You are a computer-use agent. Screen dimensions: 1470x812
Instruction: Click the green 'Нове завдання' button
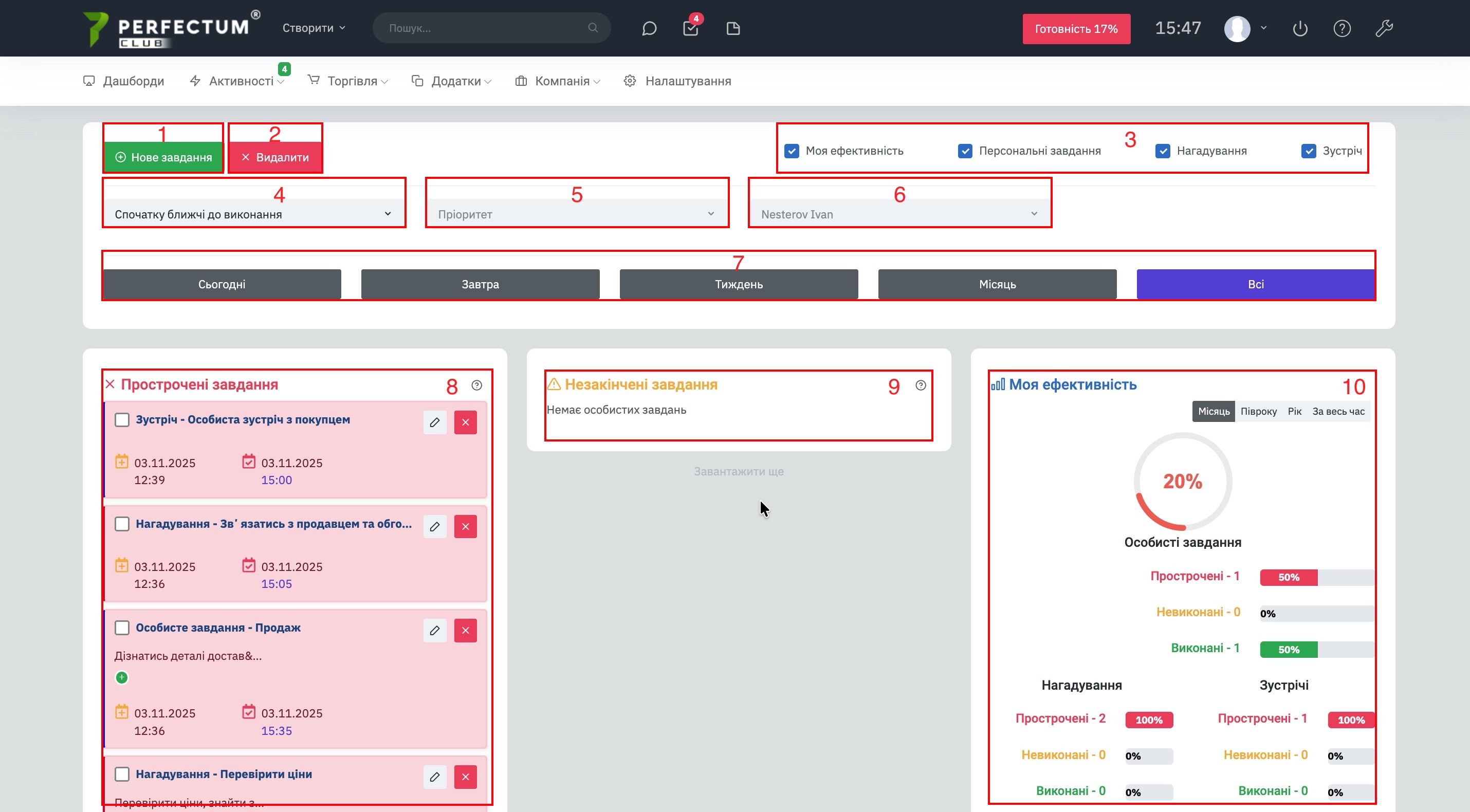[163, 157]
